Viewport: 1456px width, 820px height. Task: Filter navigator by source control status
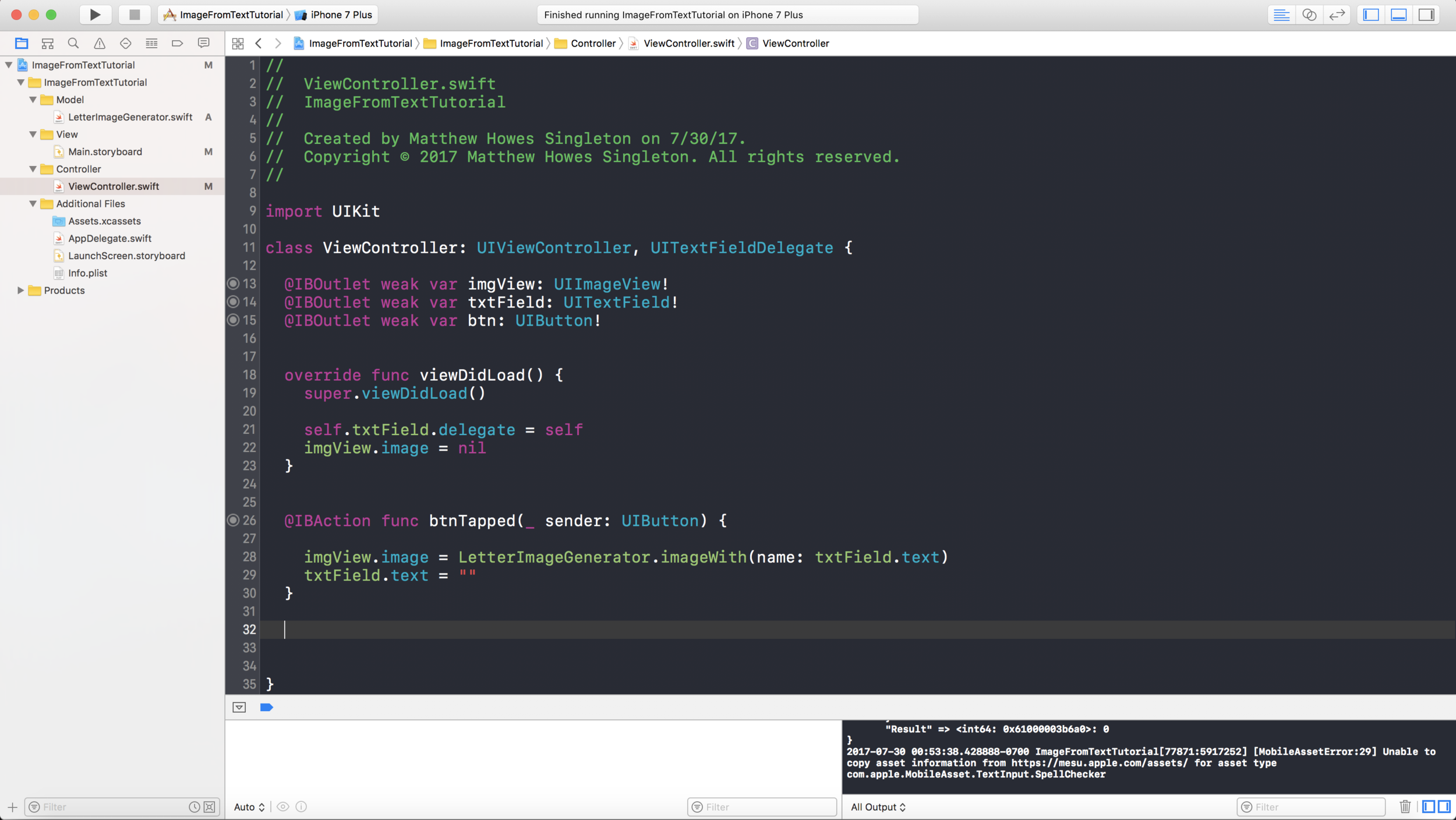[x=210, y=807]
